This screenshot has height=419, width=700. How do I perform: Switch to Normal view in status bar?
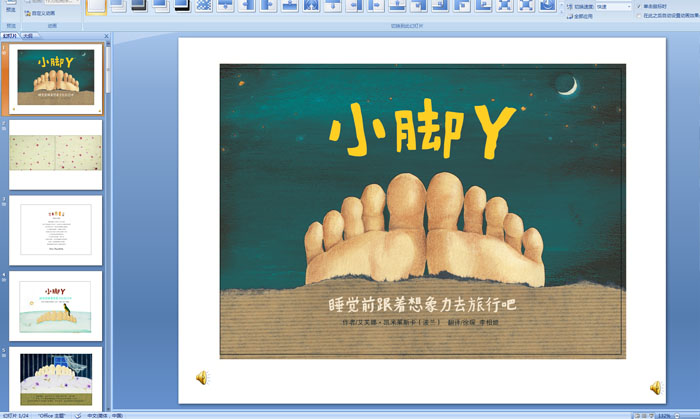637,415
